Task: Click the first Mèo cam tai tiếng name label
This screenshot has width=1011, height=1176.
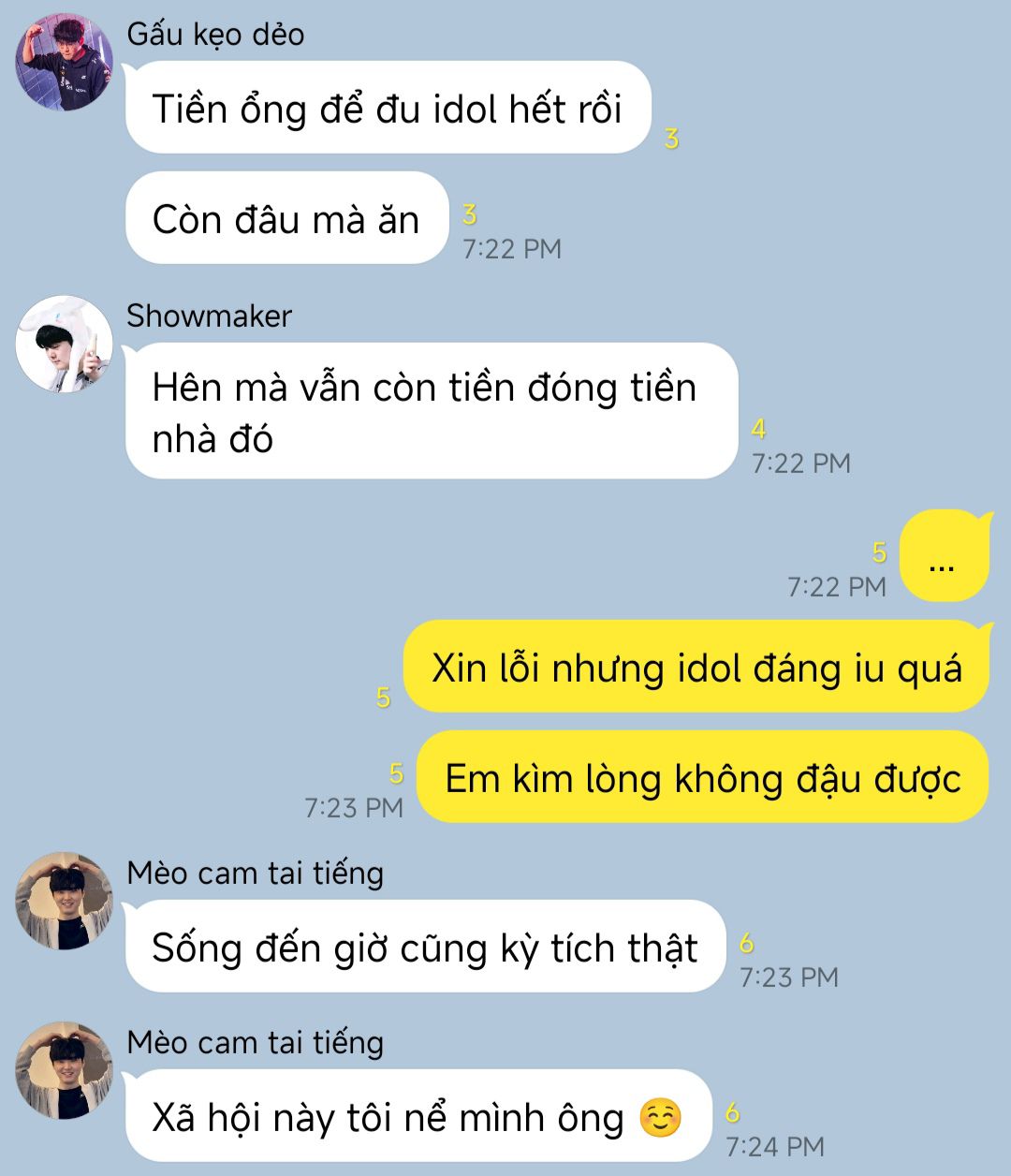Action: [x=256, y=874]
